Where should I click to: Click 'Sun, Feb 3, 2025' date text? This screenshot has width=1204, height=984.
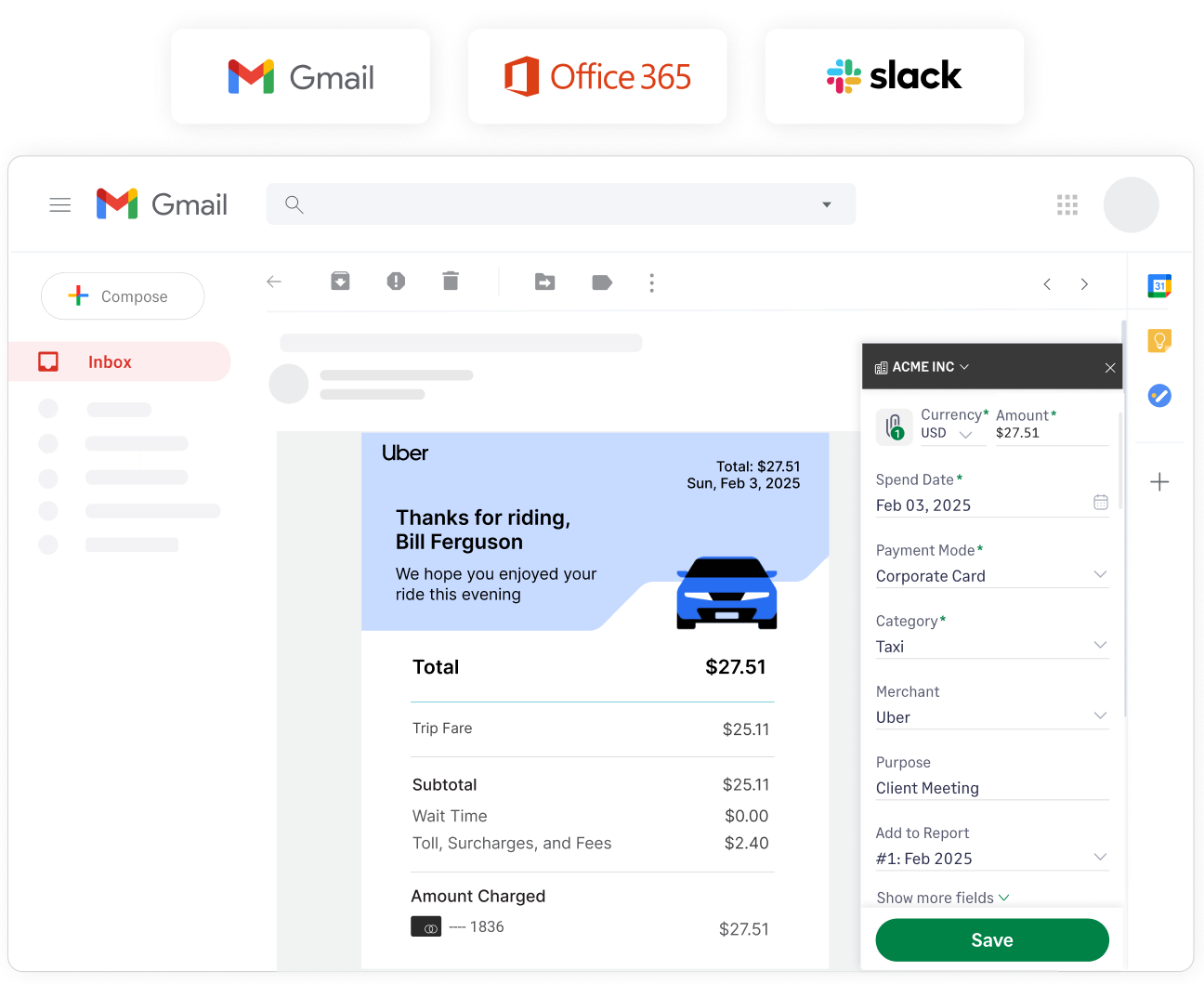[743, 483]
